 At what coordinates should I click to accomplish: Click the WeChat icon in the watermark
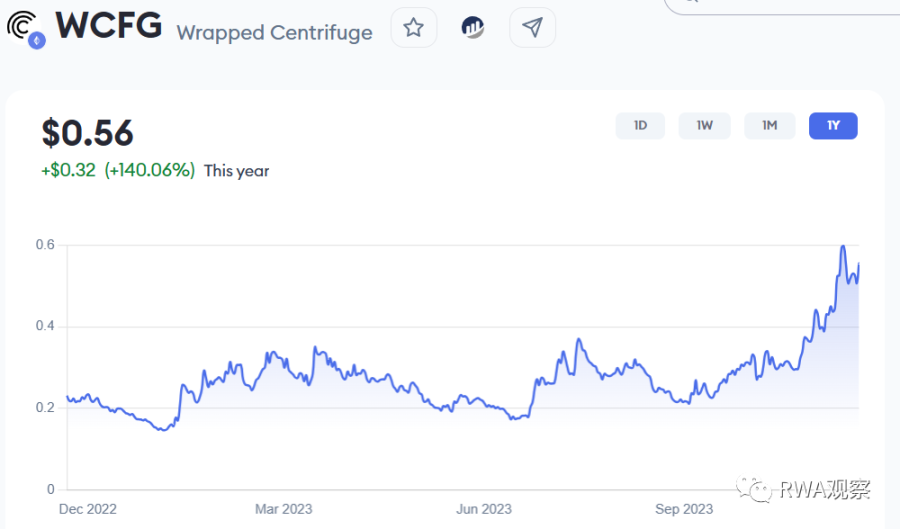click(x=756, y=488)
